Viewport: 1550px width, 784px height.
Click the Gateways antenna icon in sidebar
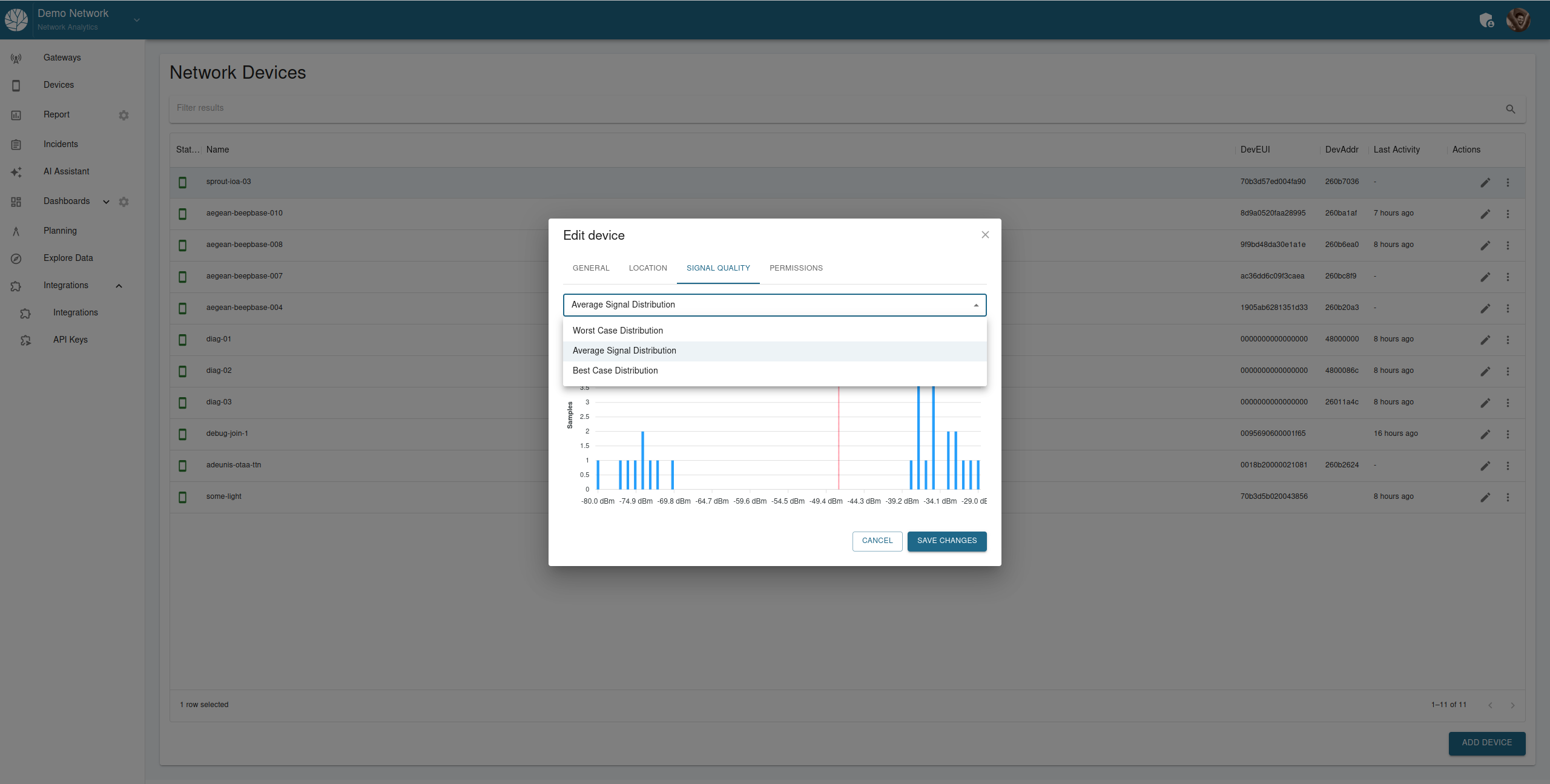tap(16, 58)
